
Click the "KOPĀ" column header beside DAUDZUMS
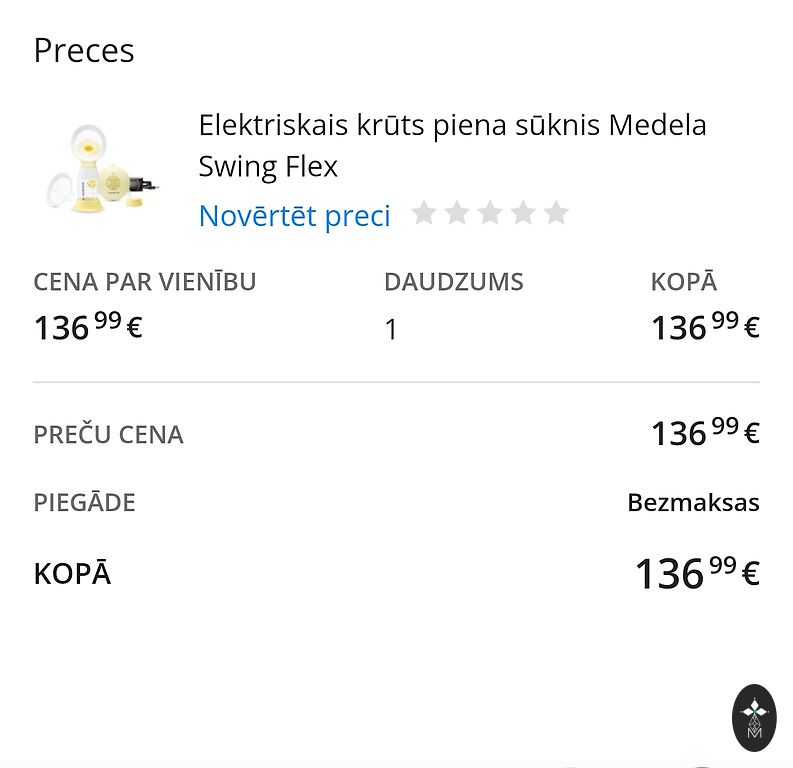(683, 282)
